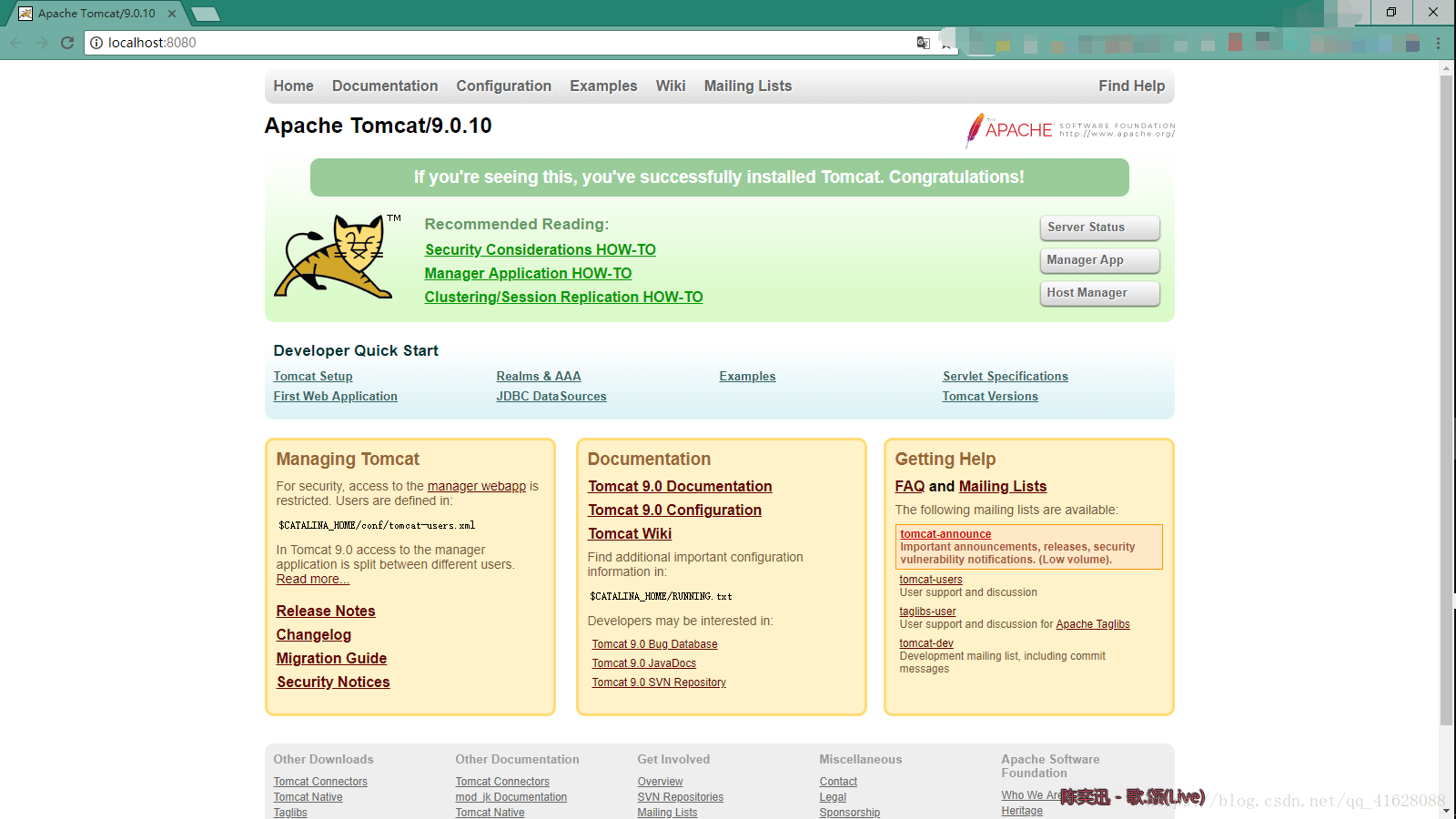
Task: Open the SVN Repositories link
Action: click(x=681, y=797)
